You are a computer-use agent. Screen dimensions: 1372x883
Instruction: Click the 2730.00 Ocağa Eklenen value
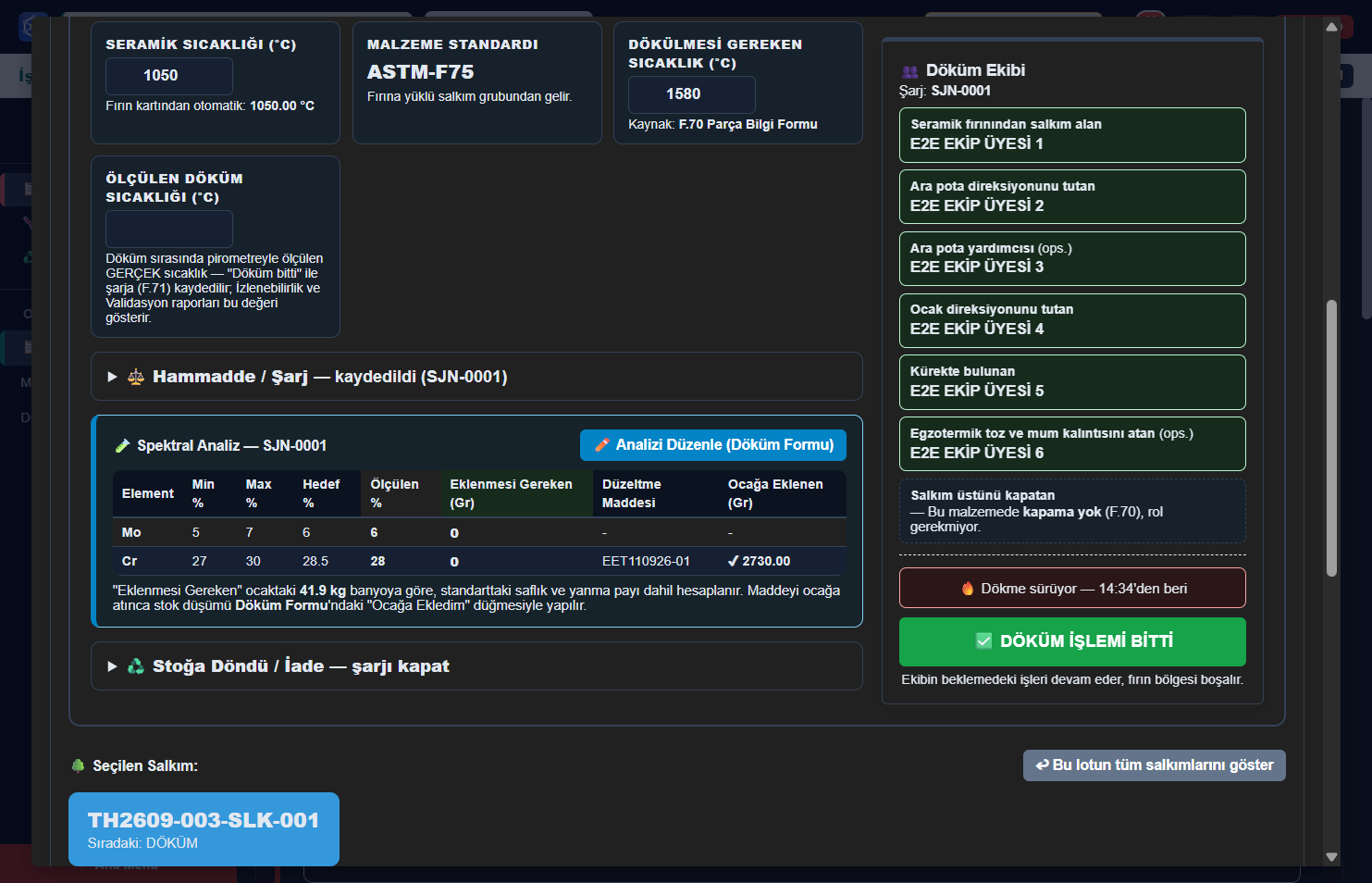click(760, 561)
